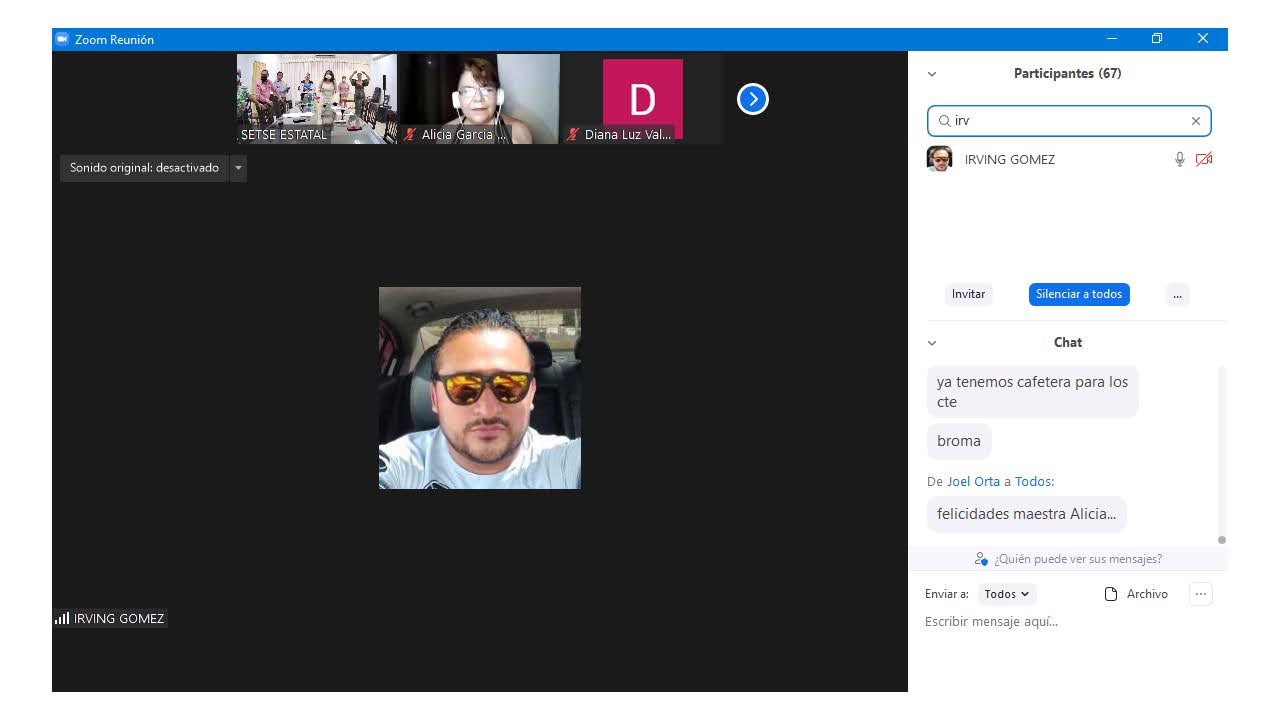Image resolution: width=1280 pixels, height=720 pixels.
Task: Open the Enviar a Todos dropdown
Action: [1007, 594]
